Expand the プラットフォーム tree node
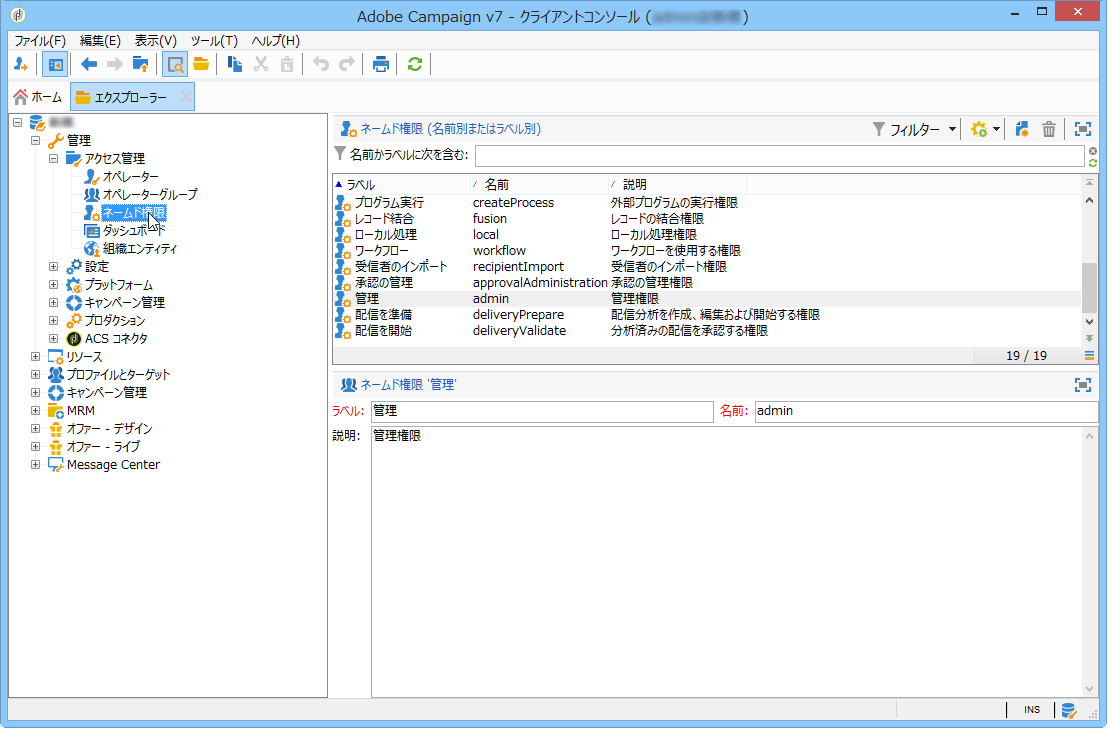Screen dimensions: 1112x738 point(53,284)
